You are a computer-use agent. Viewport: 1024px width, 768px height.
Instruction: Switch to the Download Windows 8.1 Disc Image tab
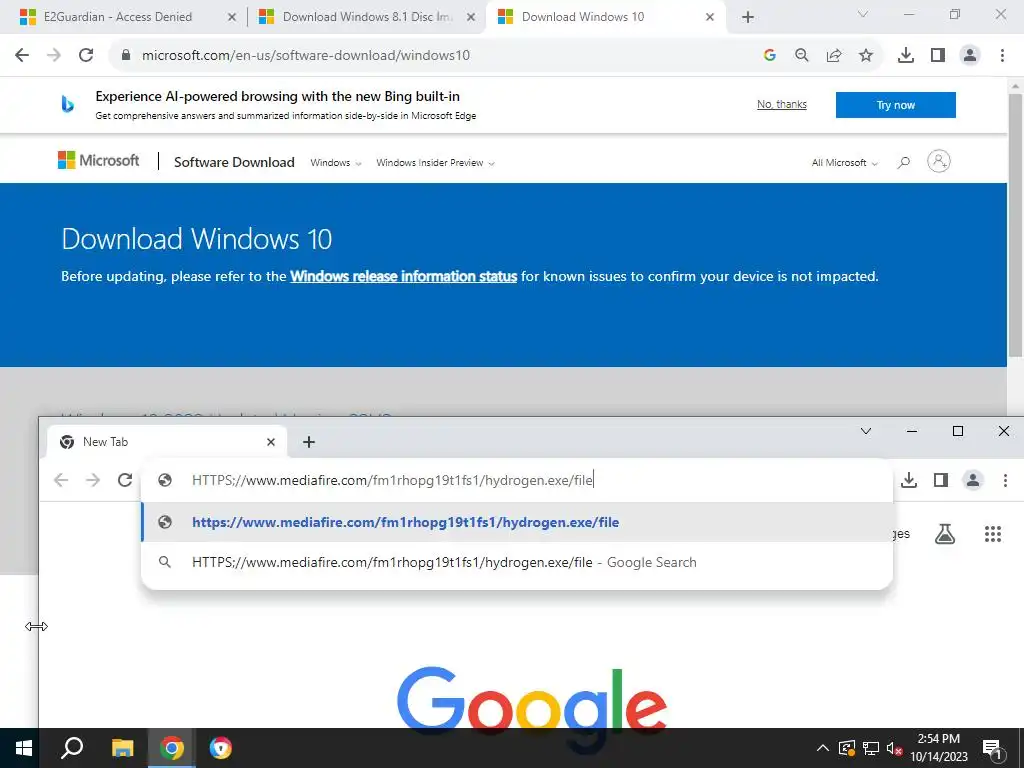[x=368, y=17]
